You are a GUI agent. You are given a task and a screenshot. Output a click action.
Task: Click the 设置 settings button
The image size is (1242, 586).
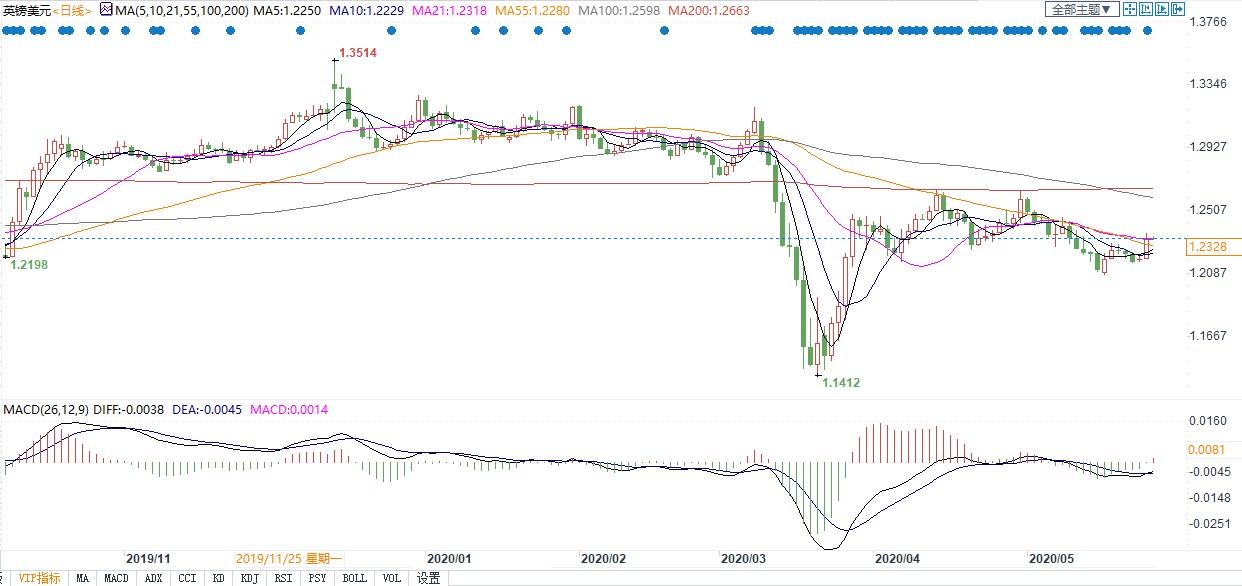[428, 578]
